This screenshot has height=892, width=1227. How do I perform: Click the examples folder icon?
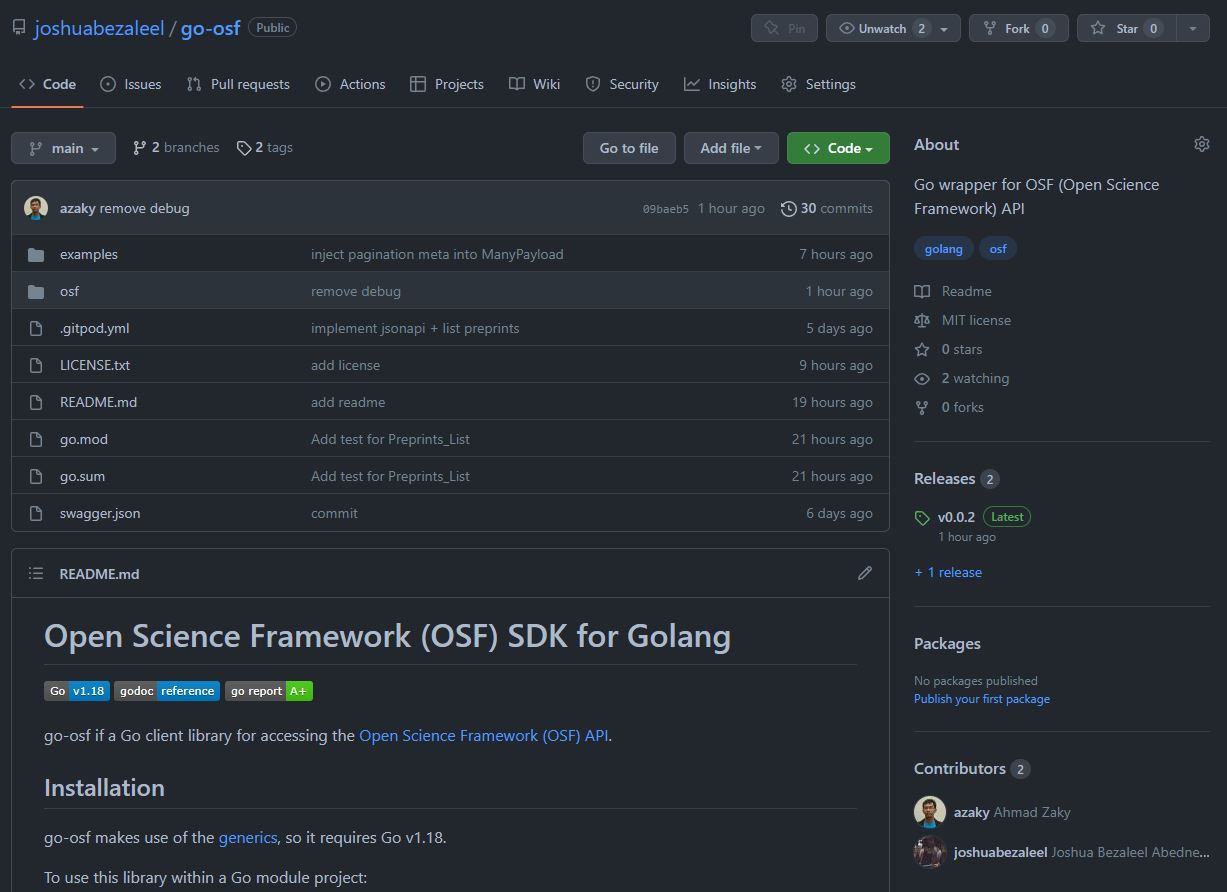36,254
